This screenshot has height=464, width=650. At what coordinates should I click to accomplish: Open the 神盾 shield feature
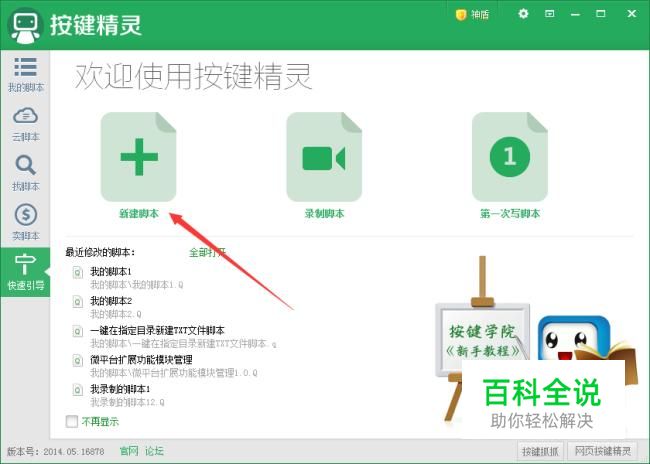pos(472,15)
